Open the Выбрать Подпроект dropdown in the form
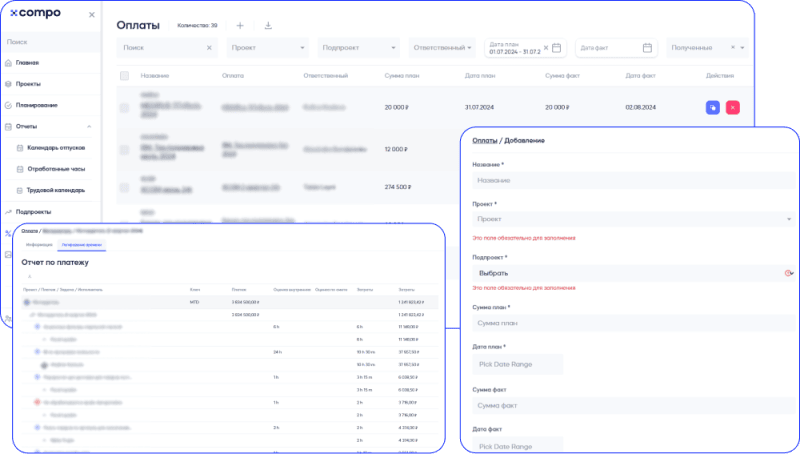 tap(633, 273)
